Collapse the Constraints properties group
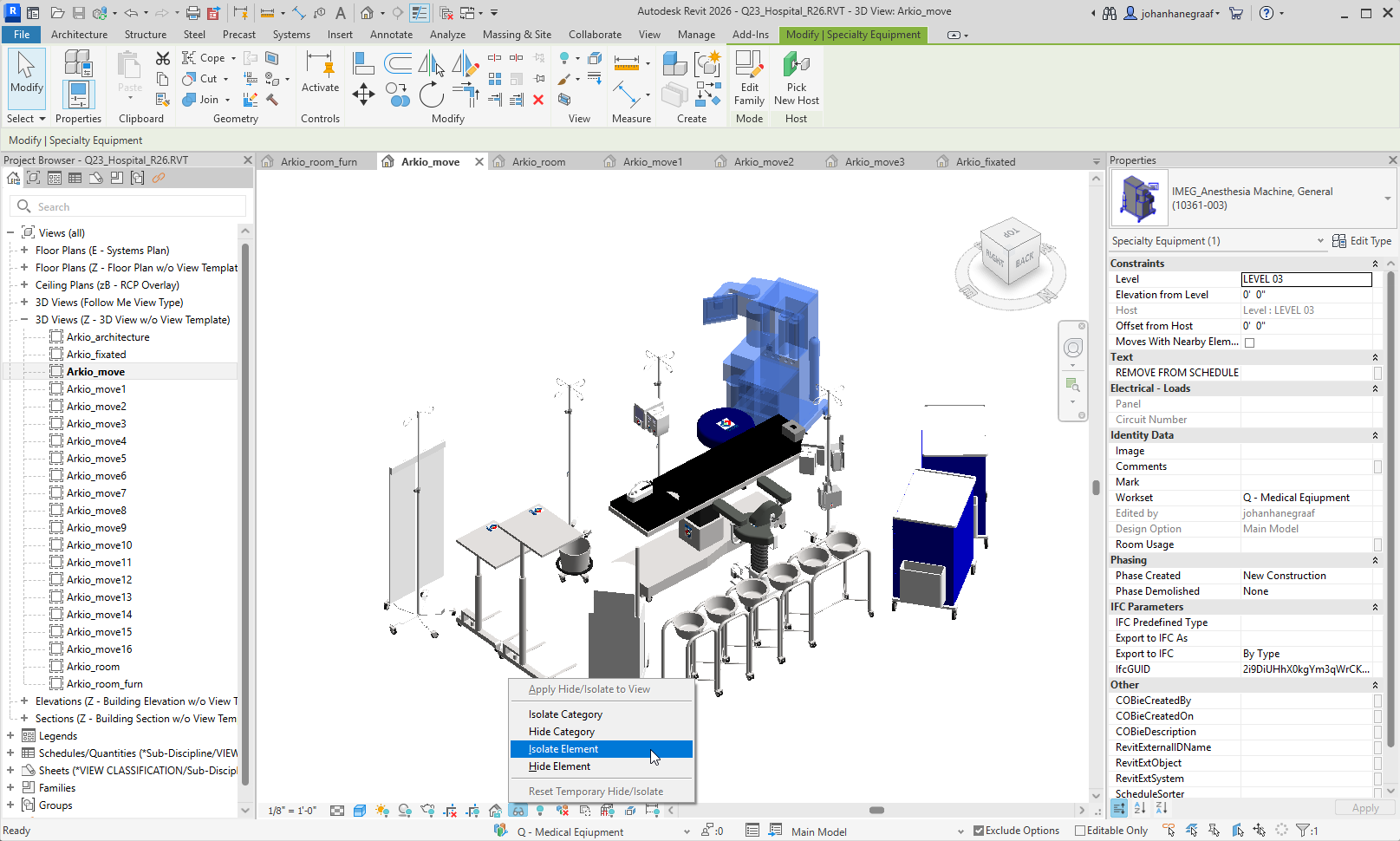Screen dimensions: 1400x841 tap(1375, 264)
